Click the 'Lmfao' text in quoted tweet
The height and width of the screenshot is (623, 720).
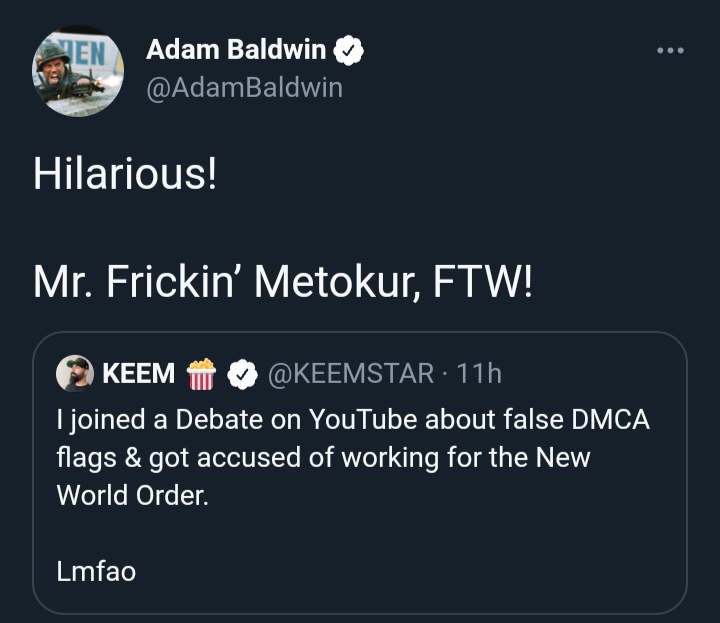[96, 572]
